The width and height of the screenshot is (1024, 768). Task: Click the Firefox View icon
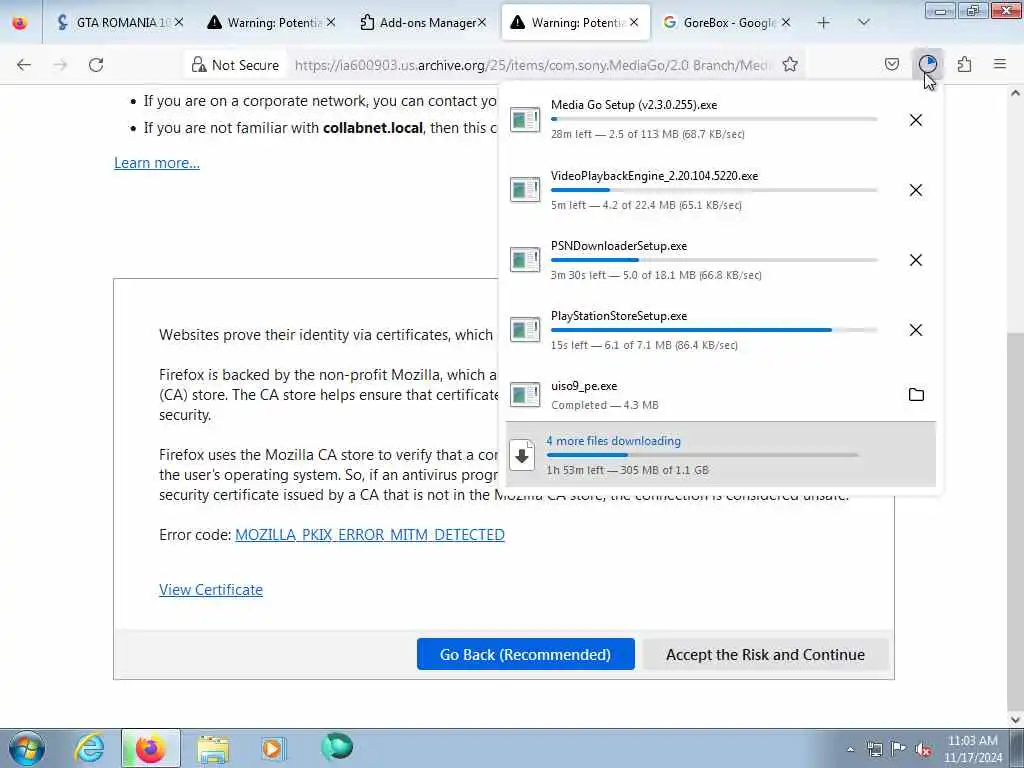pos(20,23)
